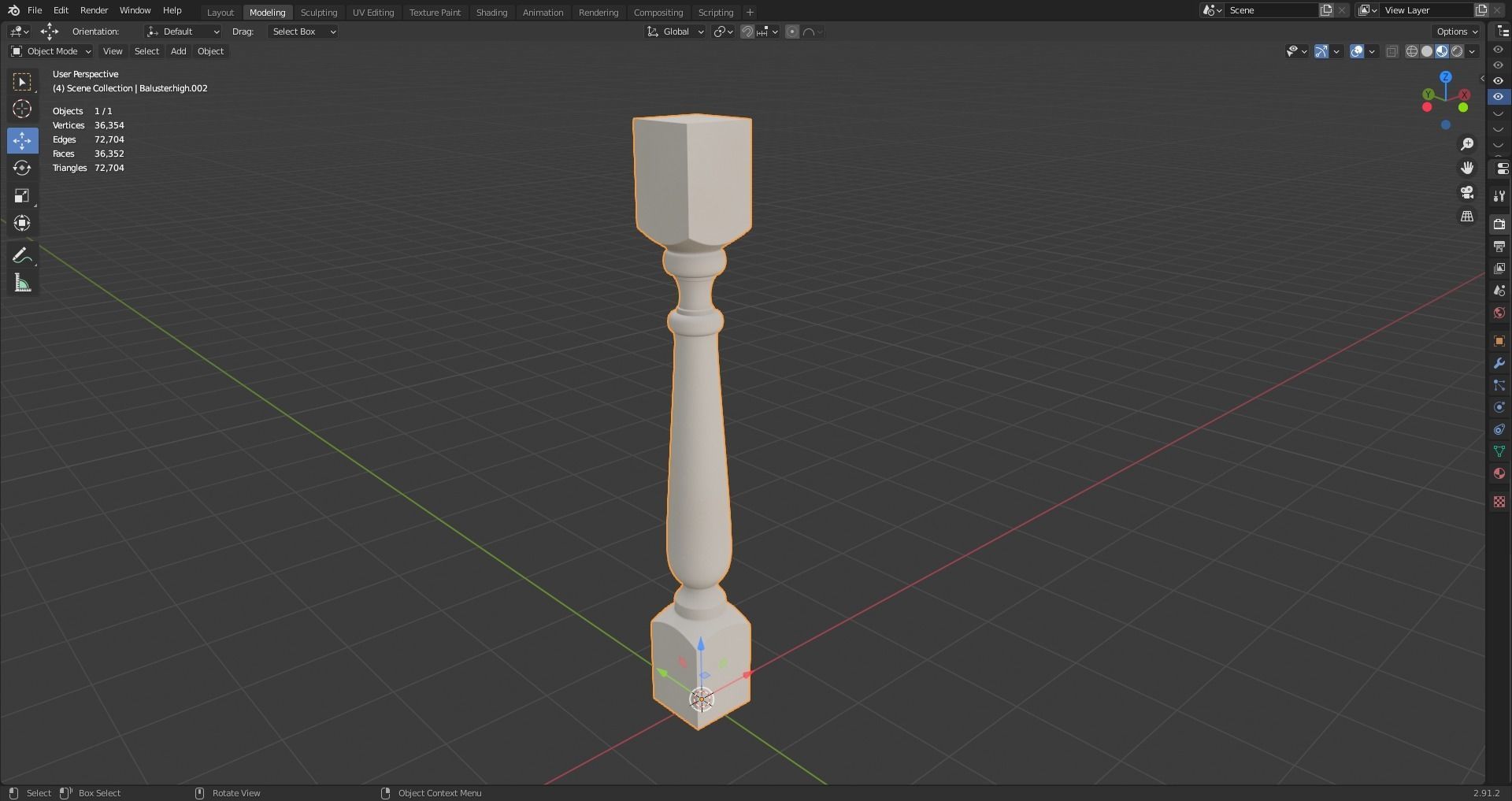Open the Material properties tab

1499,473
